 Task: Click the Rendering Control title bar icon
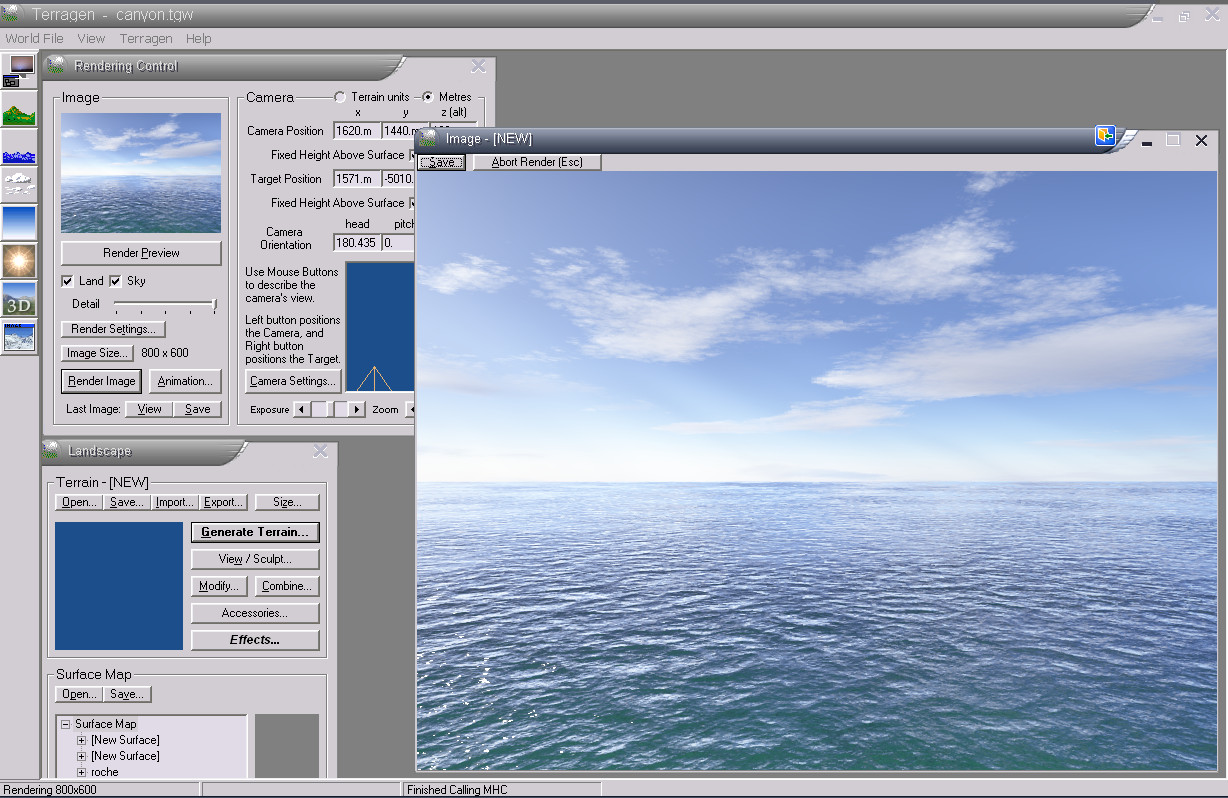55,65
